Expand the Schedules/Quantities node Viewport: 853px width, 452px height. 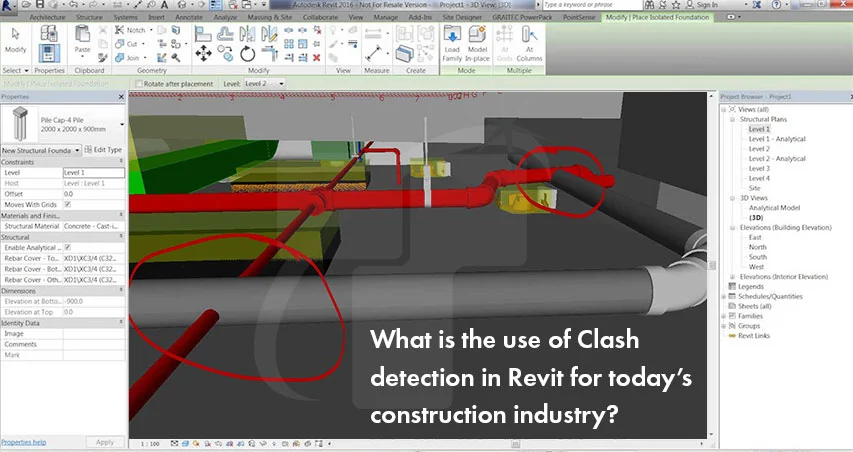(724, 296)
